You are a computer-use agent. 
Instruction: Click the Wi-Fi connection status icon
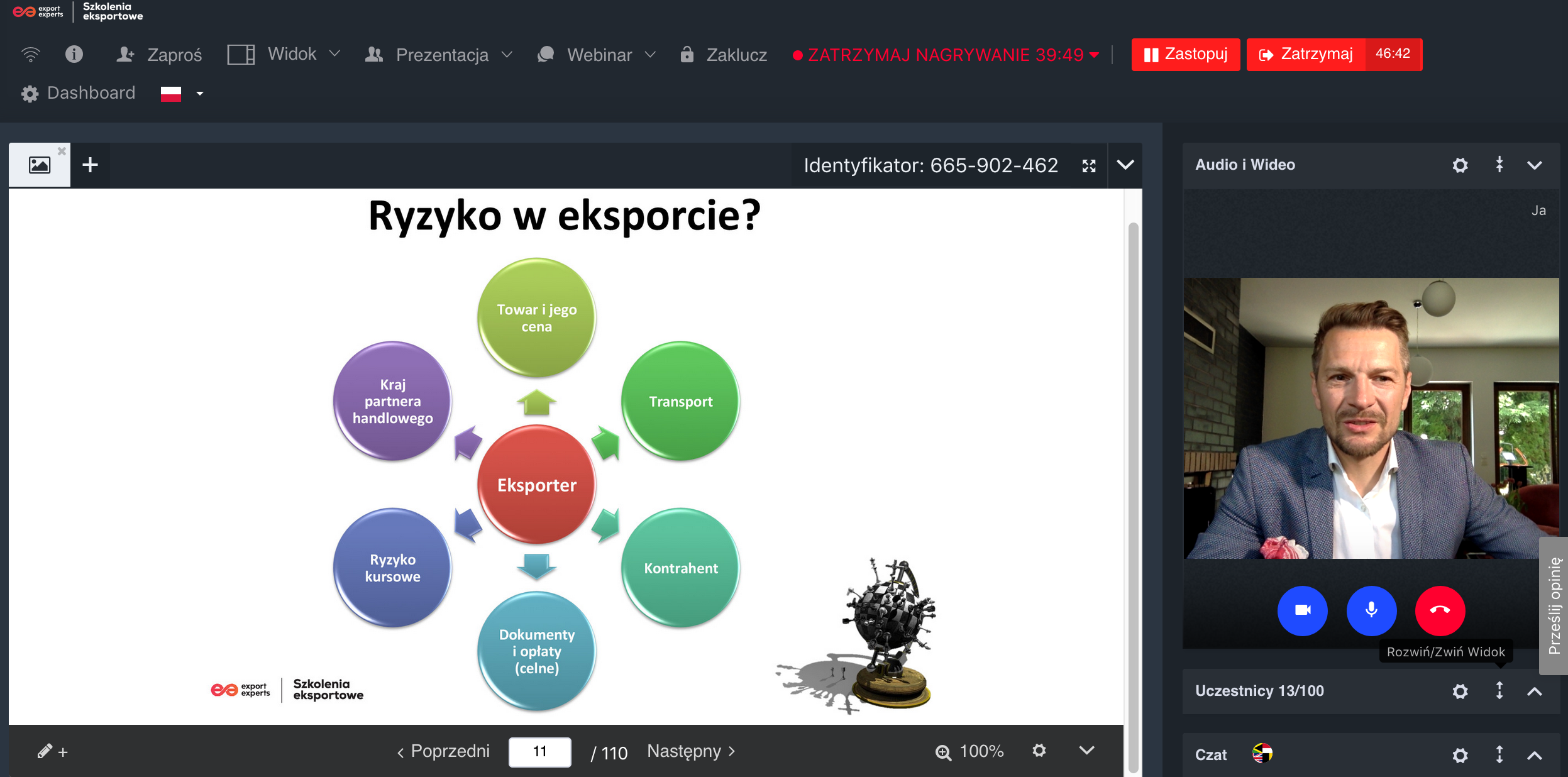pos(30,55)
